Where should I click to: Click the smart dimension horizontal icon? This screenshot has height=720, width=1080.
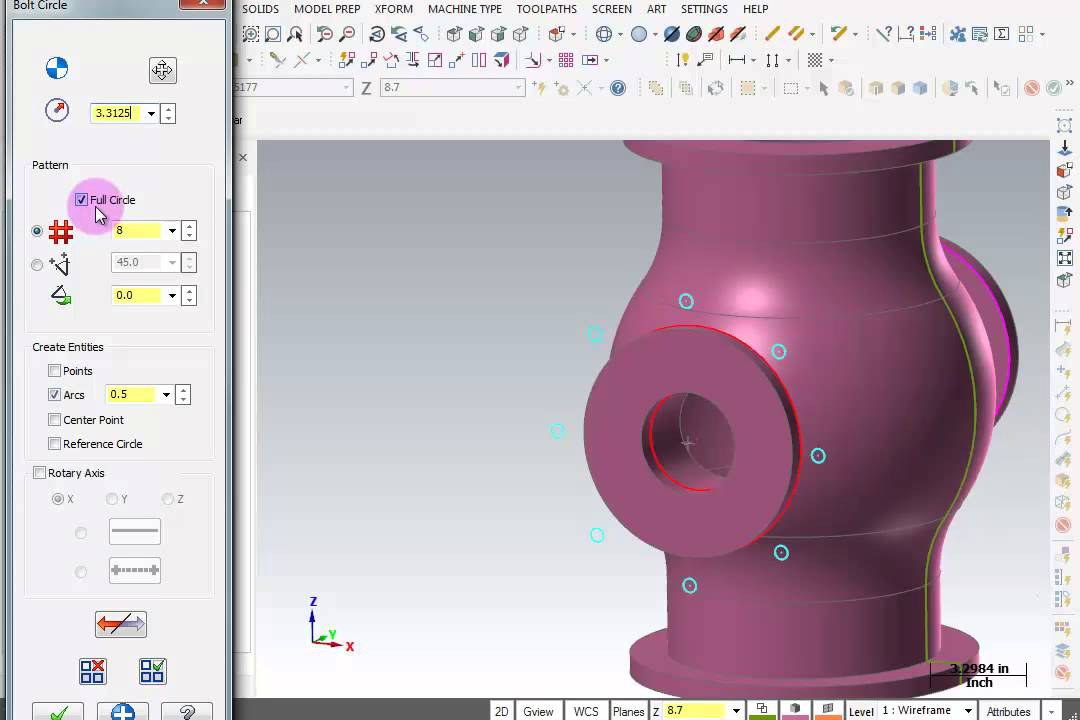click(x=736, y=60)
